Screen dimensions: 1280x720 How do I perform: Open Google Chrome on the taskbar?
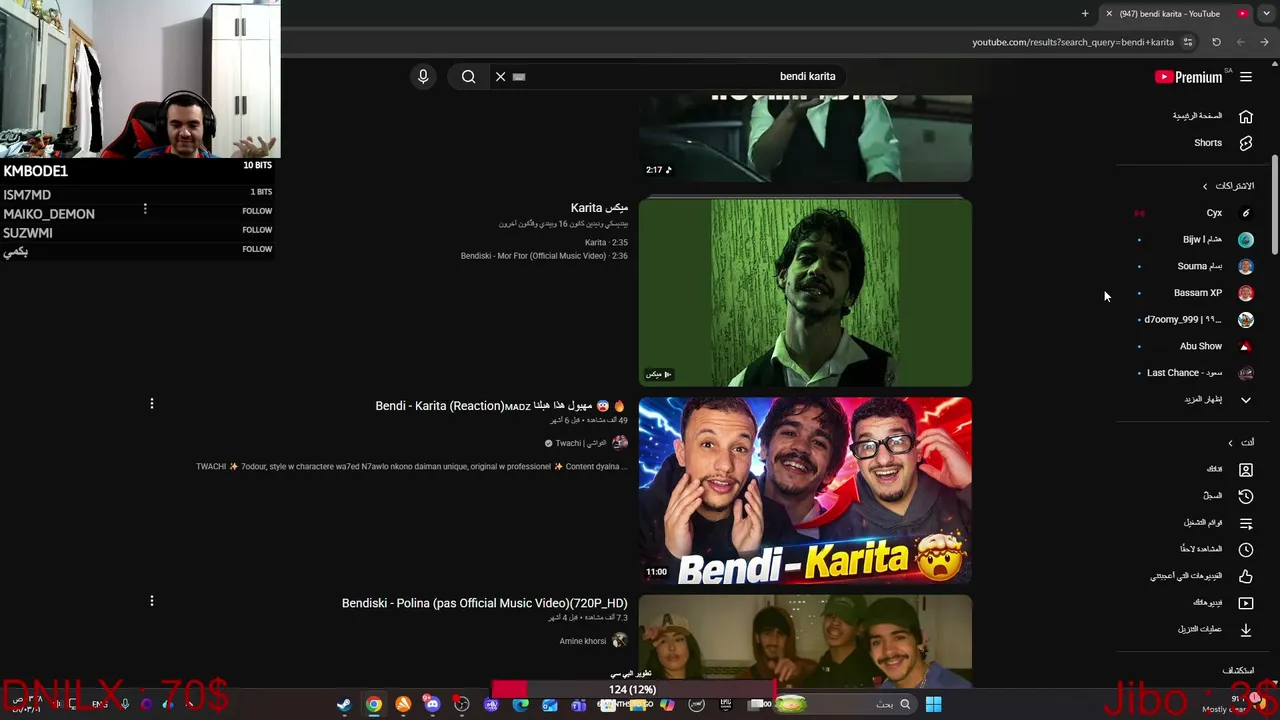tap(373, 704)
